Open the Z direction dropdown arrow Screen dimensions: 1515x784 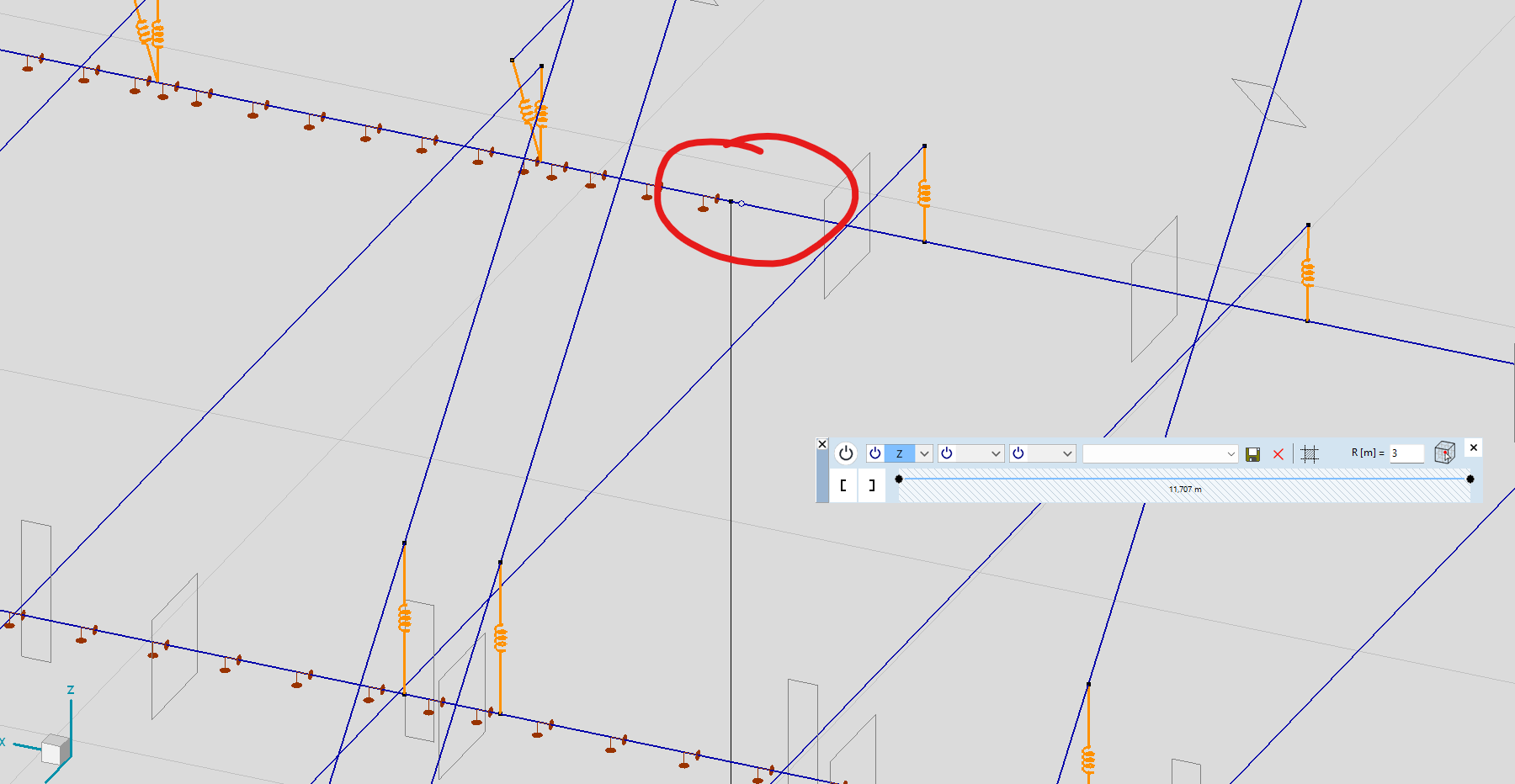tap(924, 453)
